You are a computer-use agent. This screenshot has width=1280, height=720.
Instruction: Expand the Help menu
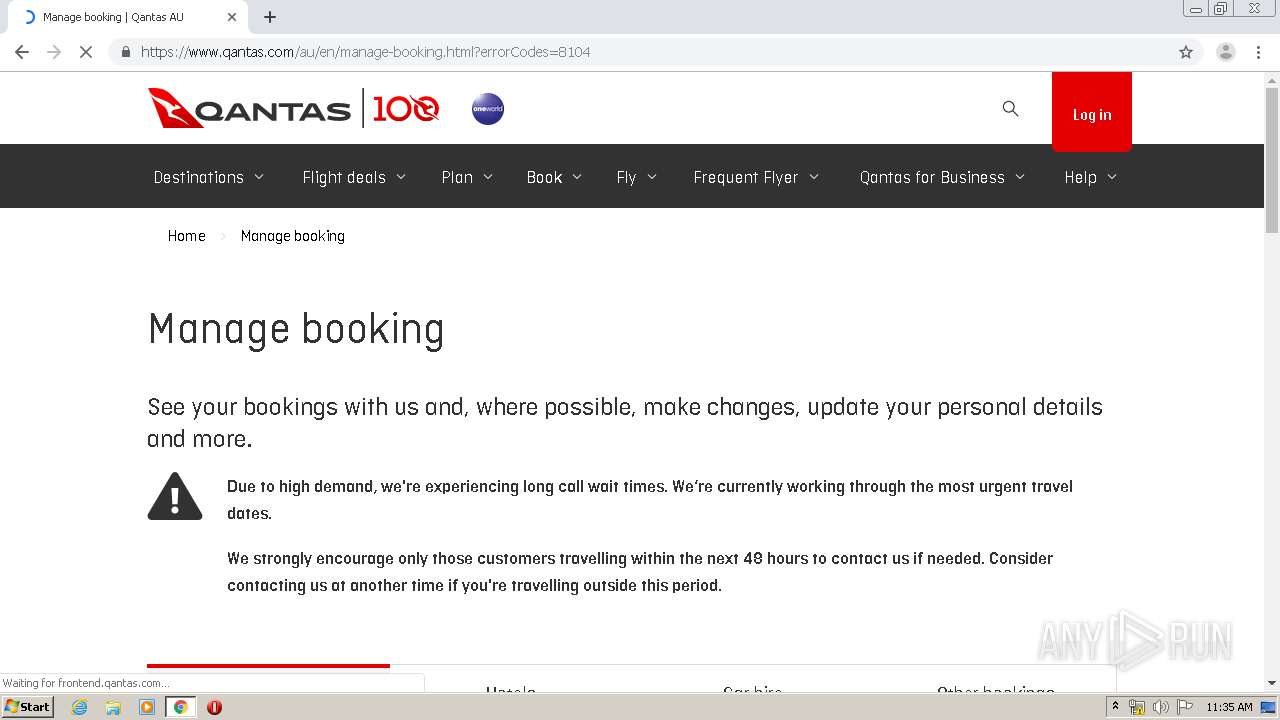(1091, 177)
